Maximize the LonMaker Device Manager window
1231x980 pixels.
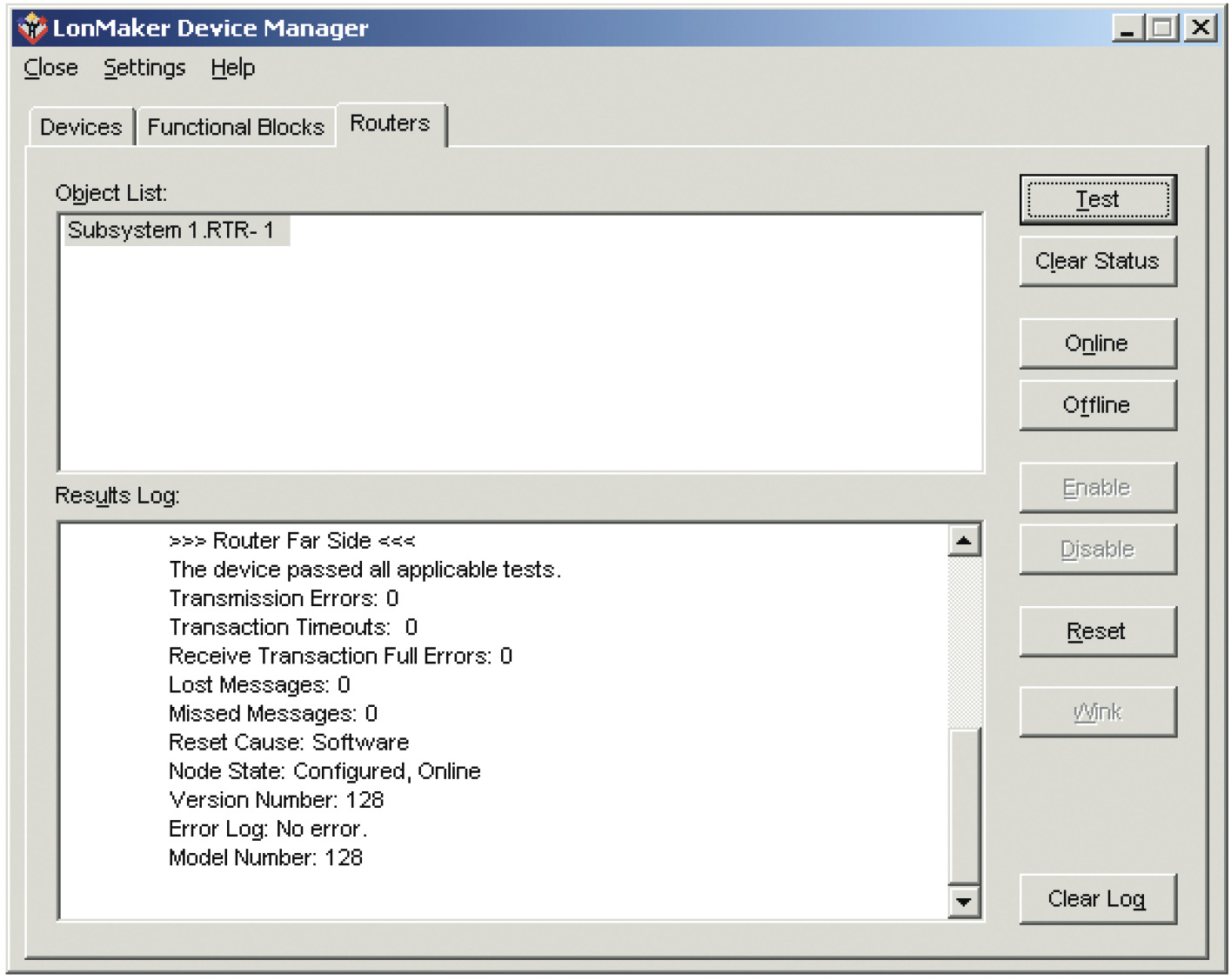tap(1161, 29)
